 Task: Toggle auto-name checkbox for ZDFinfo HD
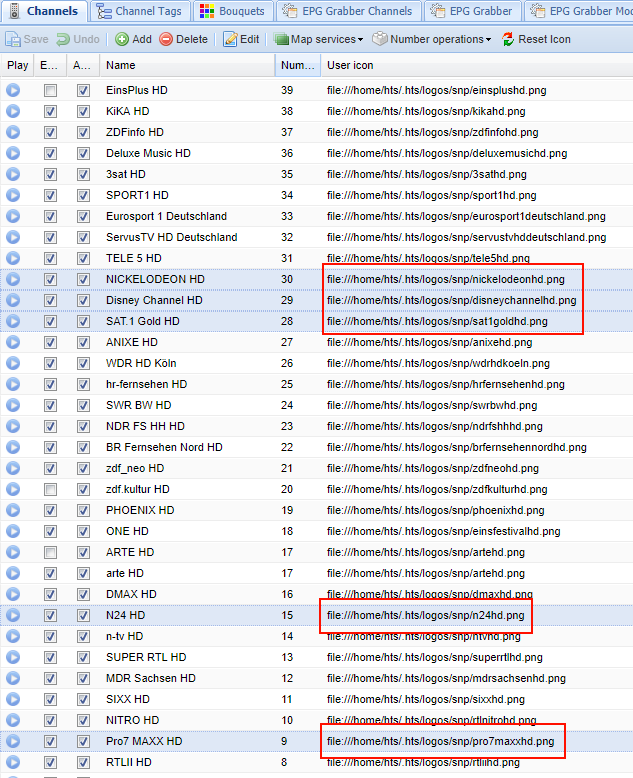[x=83, y=132]
